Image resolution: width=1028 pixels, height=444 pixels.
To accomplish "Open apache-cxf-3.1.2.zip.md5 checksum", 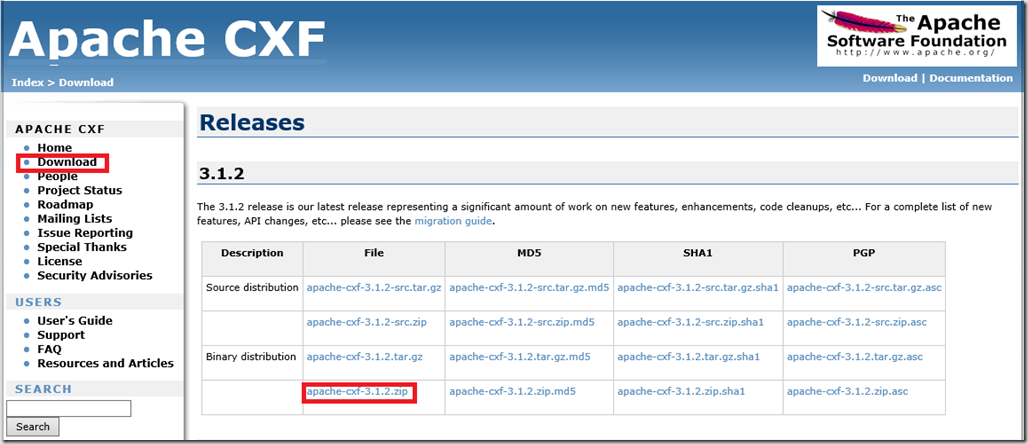I will tap(513, 392).
